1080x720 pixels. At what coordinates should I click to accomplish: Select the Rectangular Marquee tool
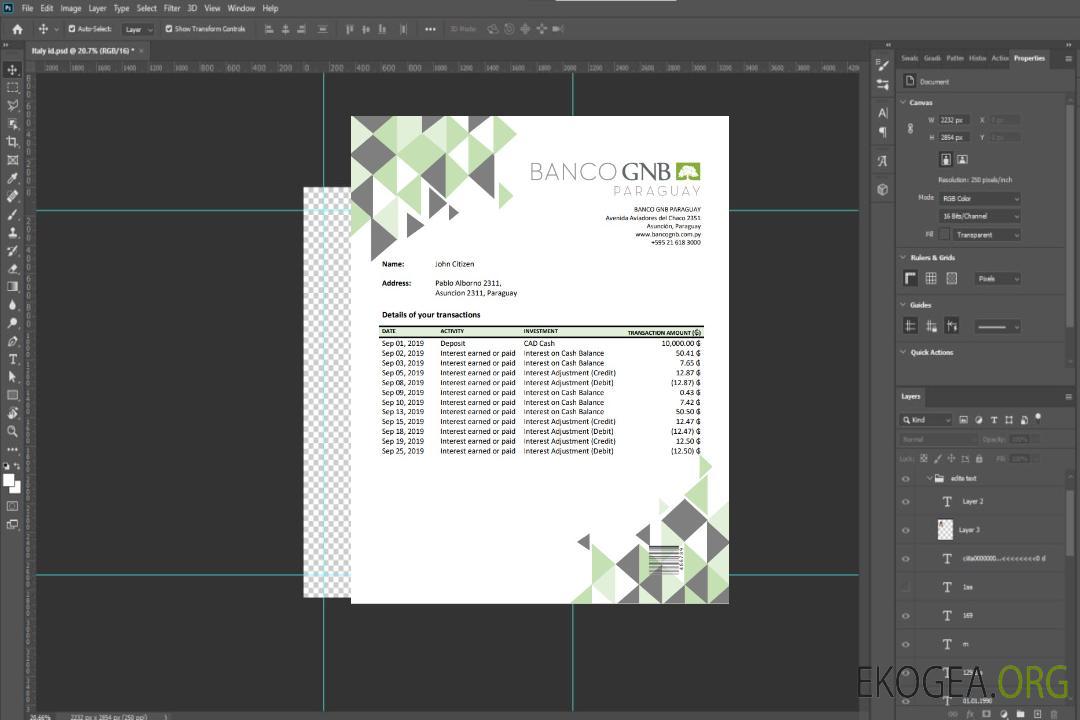pos(12,88)
